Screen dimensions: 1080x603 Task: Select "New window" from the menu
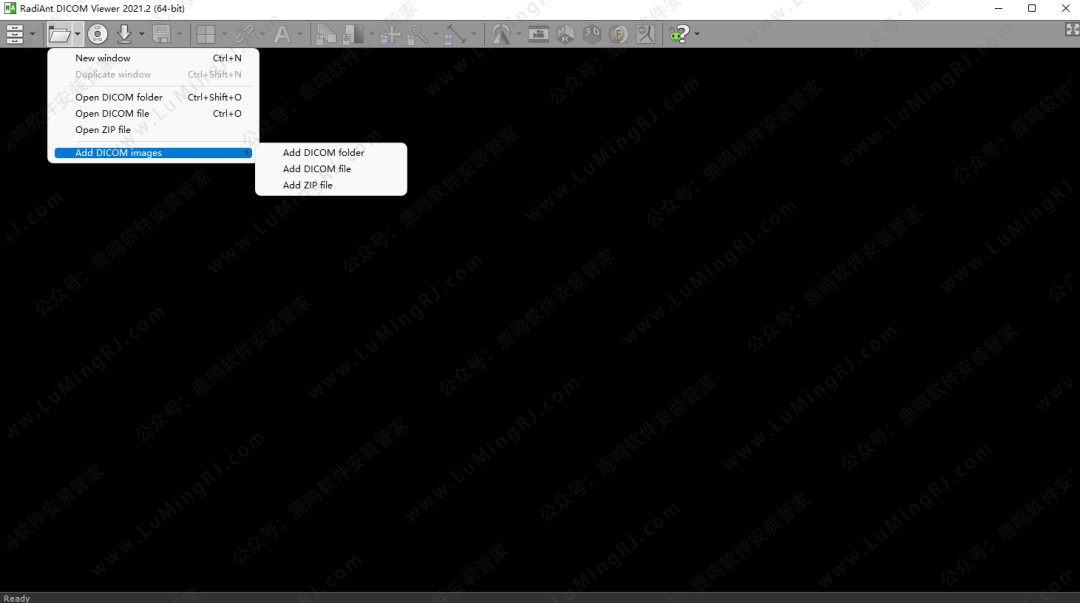click(x=103, y=58)
